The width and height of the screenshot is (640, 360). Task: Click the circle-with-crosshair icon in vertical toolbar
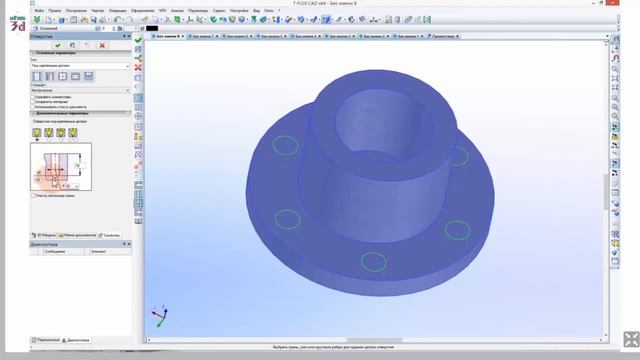138,117
